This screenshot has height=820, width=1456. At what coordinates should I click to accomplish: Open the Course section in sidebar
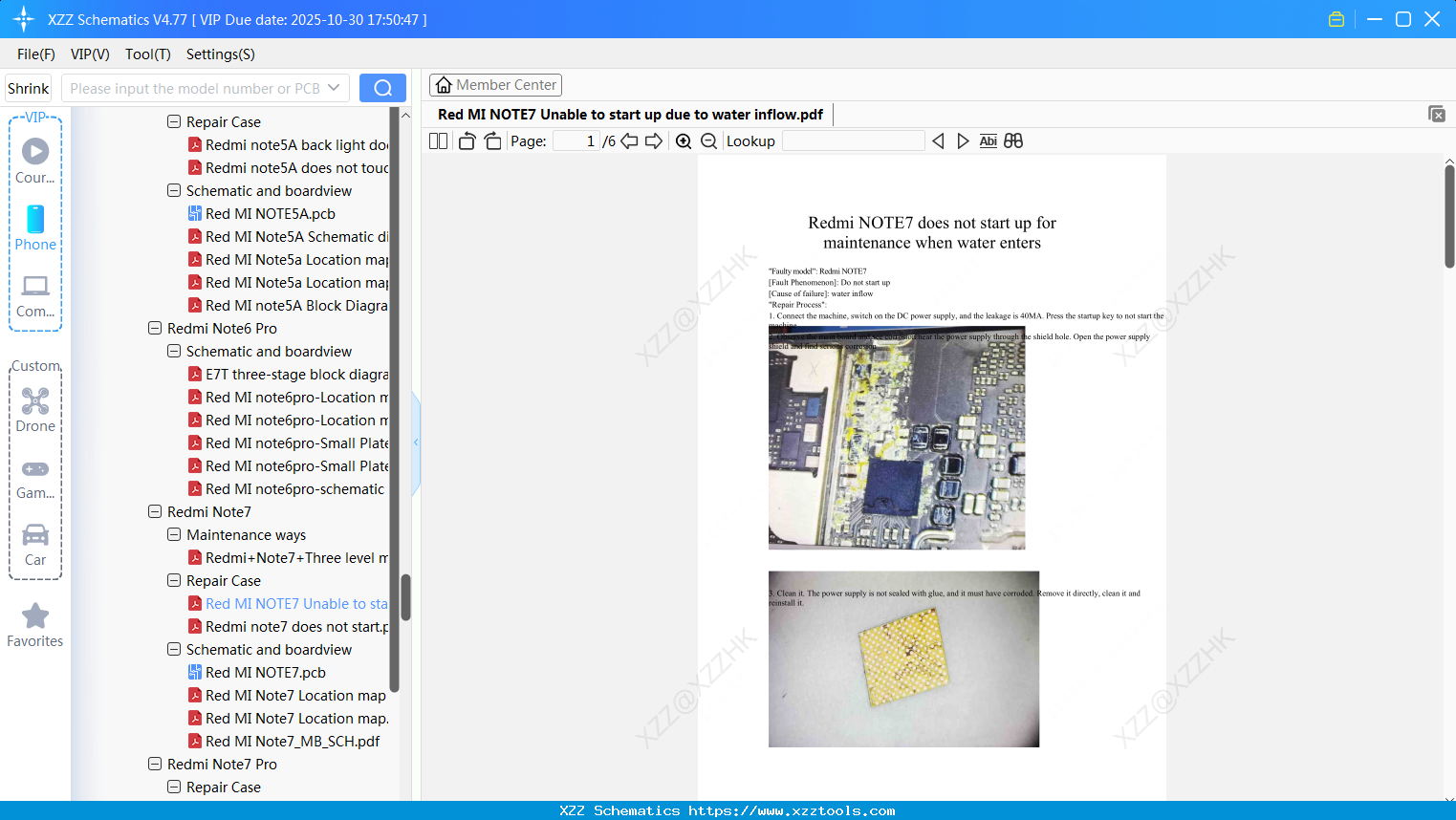click(x=35, y=161)
